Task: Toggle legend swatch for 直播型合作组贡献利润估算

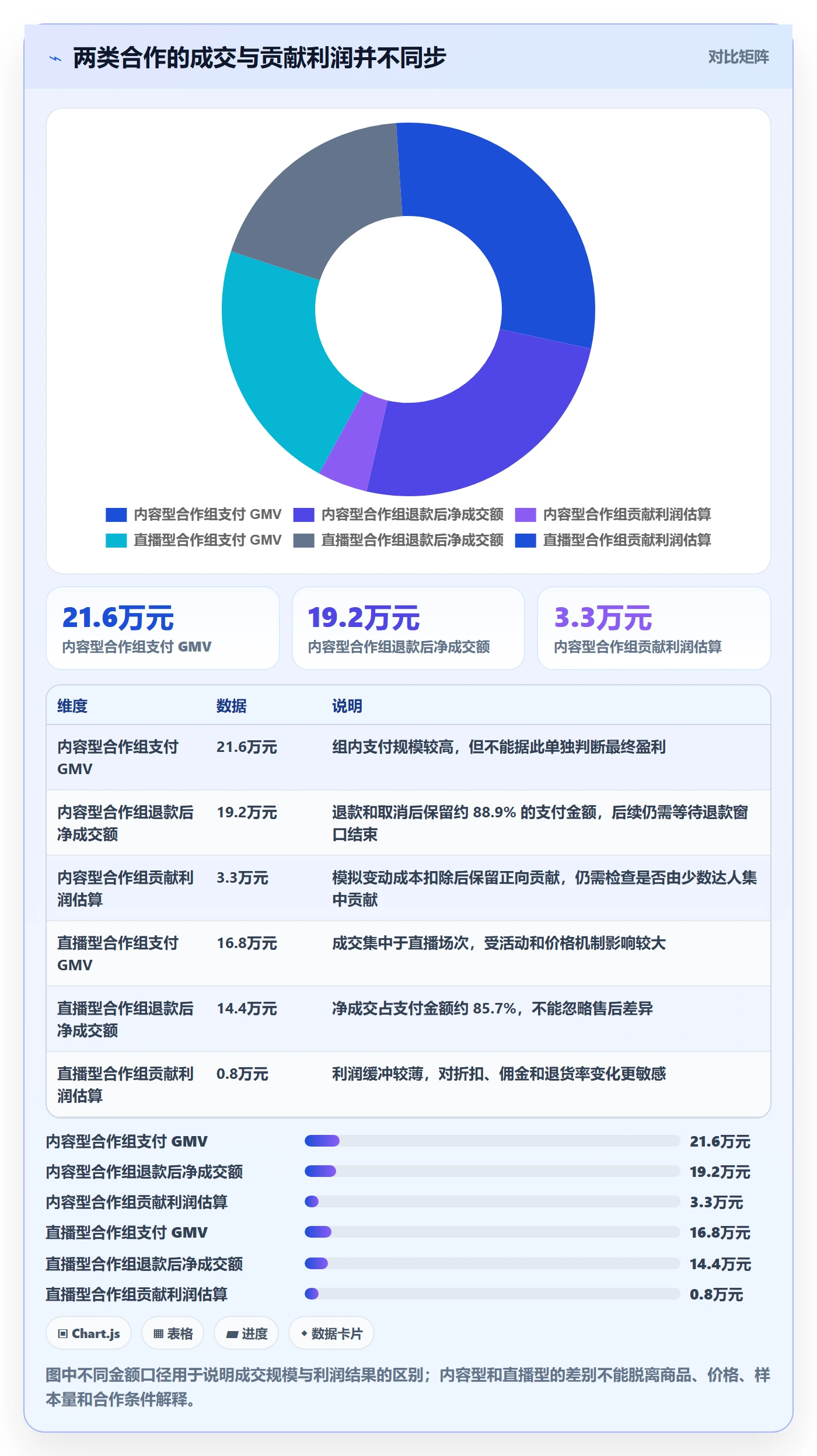Action: tap(525, 541)
